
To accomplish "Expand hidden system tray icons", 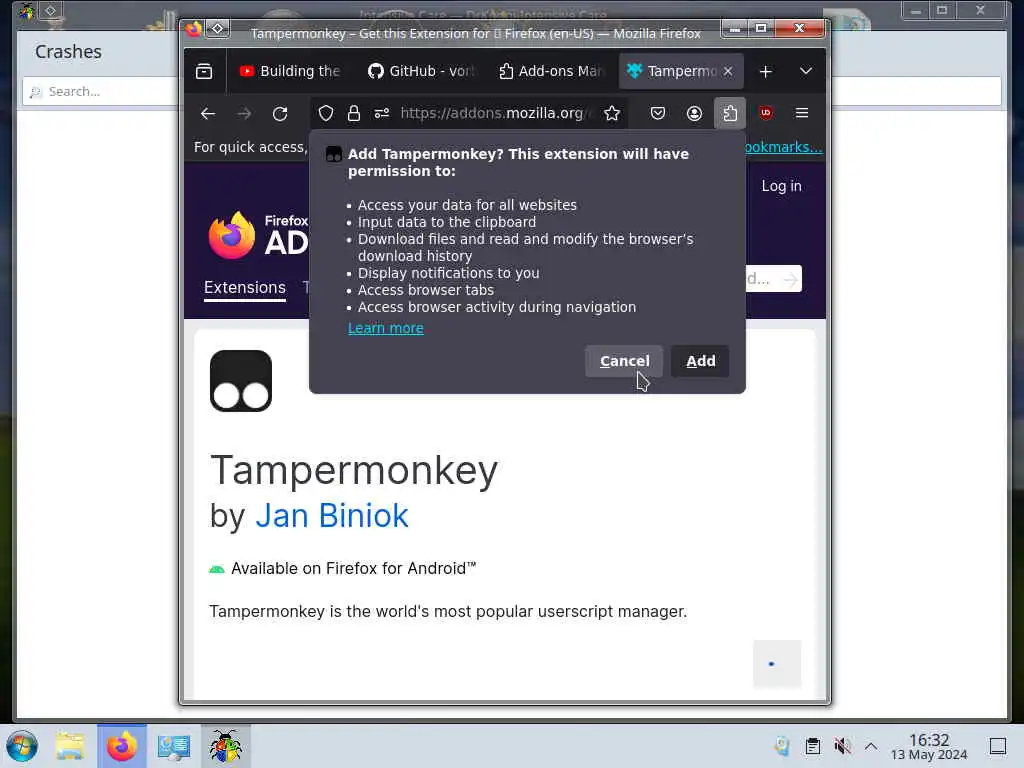I will 871,746.
